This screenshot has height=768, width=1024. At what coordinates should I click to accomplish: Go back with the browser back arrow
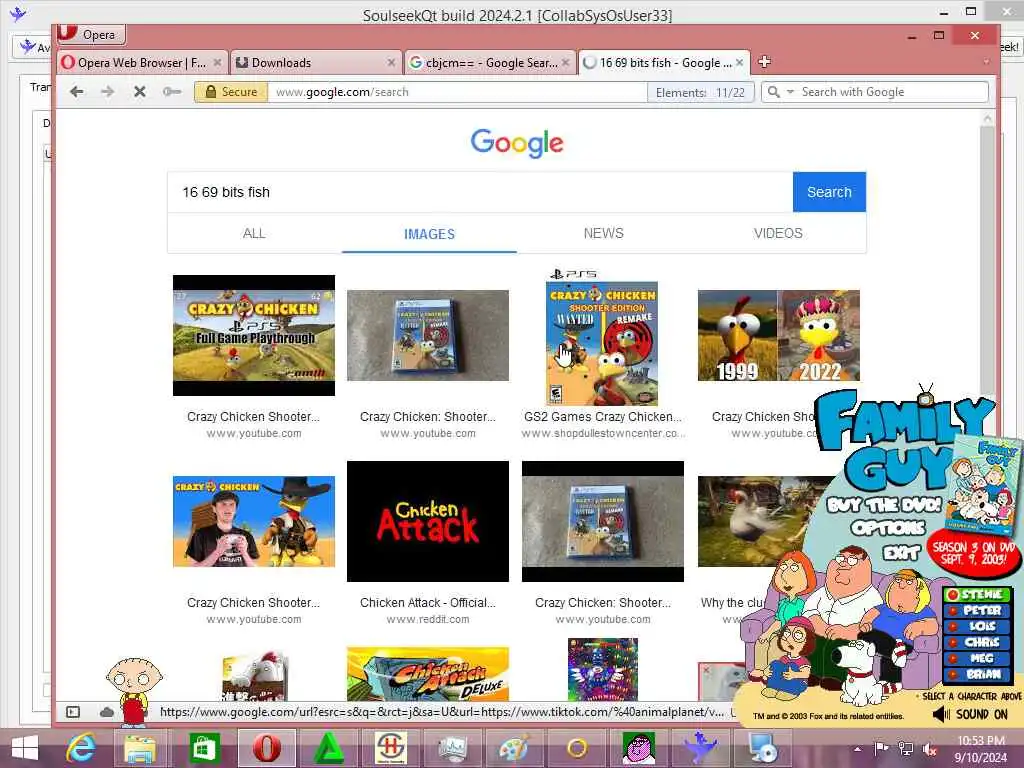(77, 92)
